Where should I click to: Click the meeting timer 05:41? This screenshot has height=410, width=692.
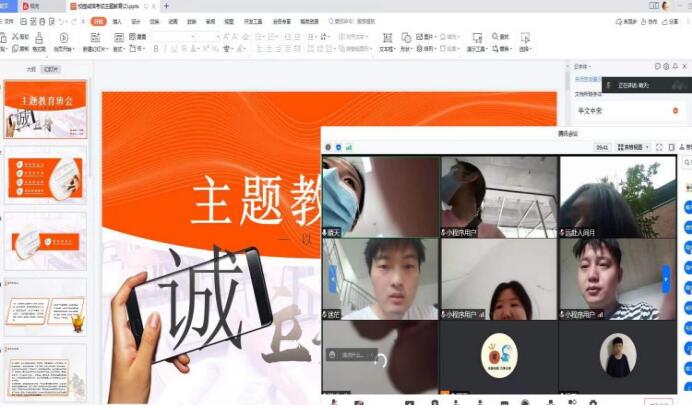(602, 147)
